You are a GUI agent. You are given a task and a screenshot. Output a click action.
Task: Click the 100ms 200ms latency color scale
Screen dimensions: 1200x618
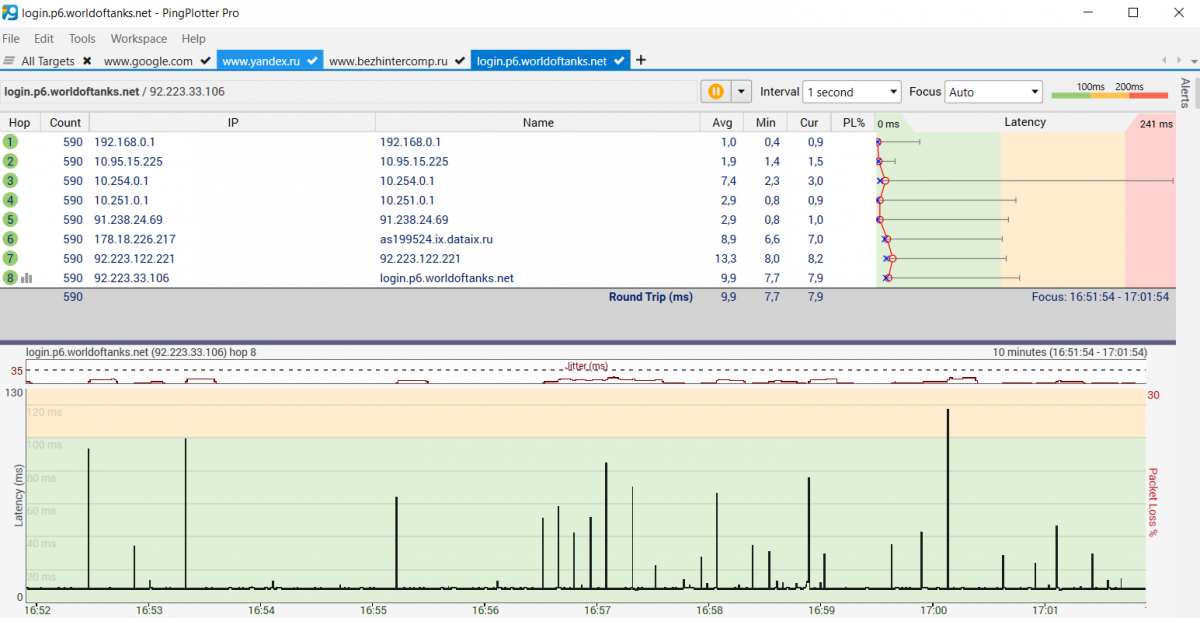[x=1109, y=92]
